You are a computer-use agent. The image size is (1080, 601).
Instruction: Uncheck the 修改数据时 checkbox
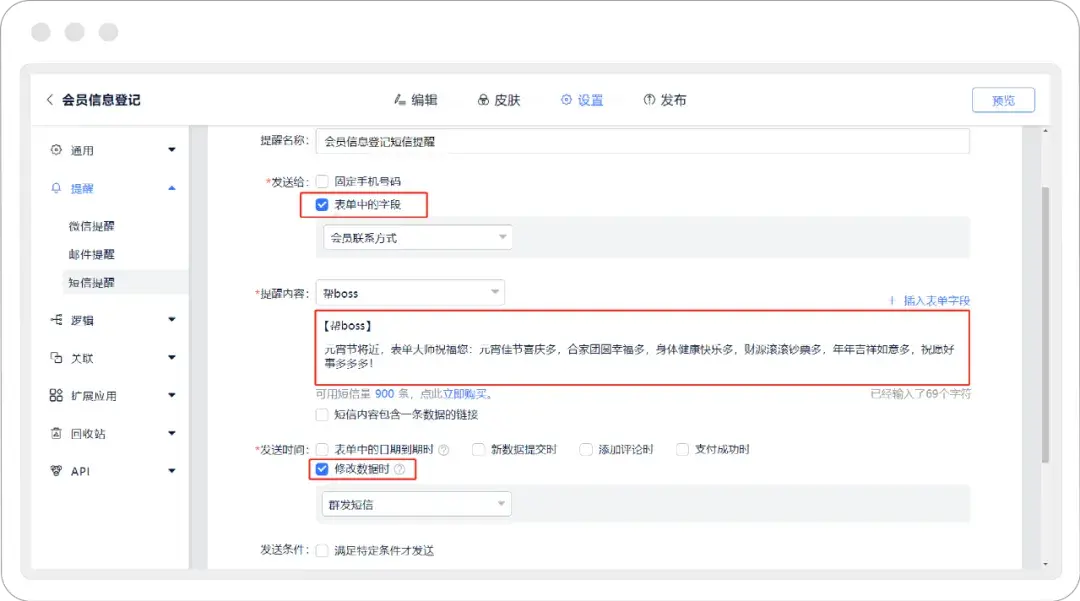(x=322, y=469)
